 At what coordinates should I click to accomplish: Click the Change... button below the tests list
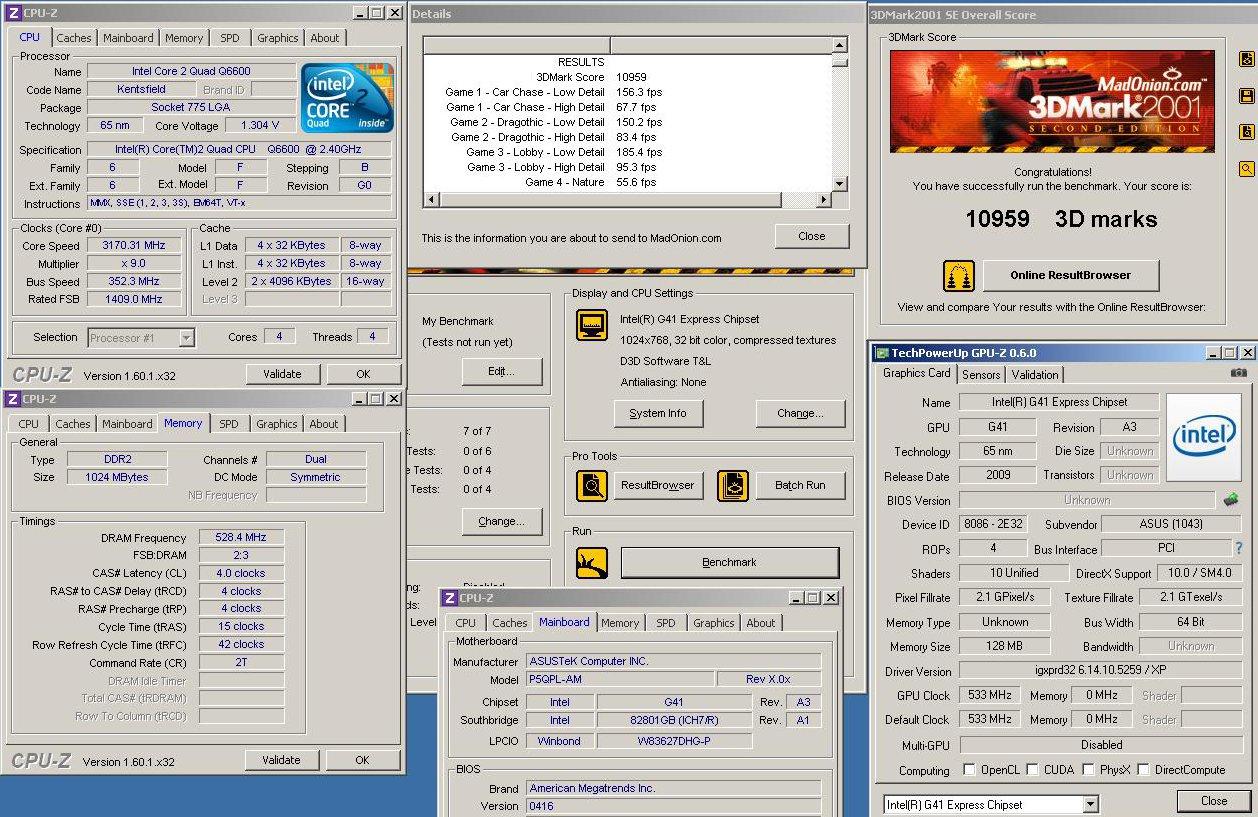coord(502,521)
